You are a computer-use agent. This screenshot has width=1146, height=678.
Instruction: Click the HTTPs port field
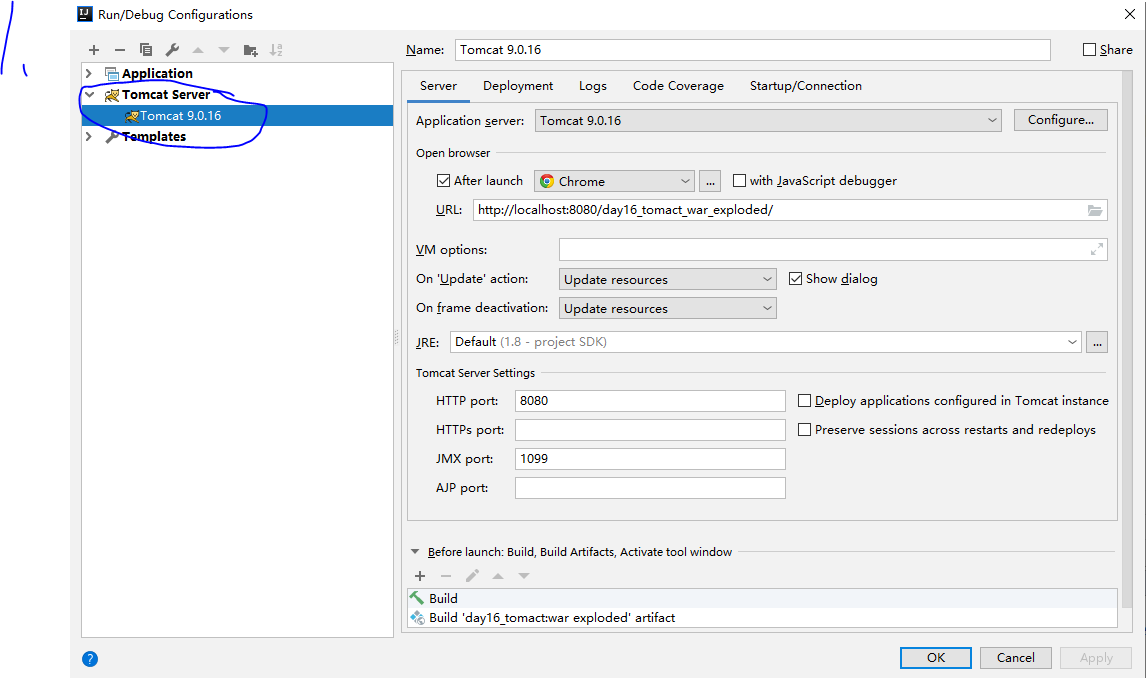[x=650, y=430]
